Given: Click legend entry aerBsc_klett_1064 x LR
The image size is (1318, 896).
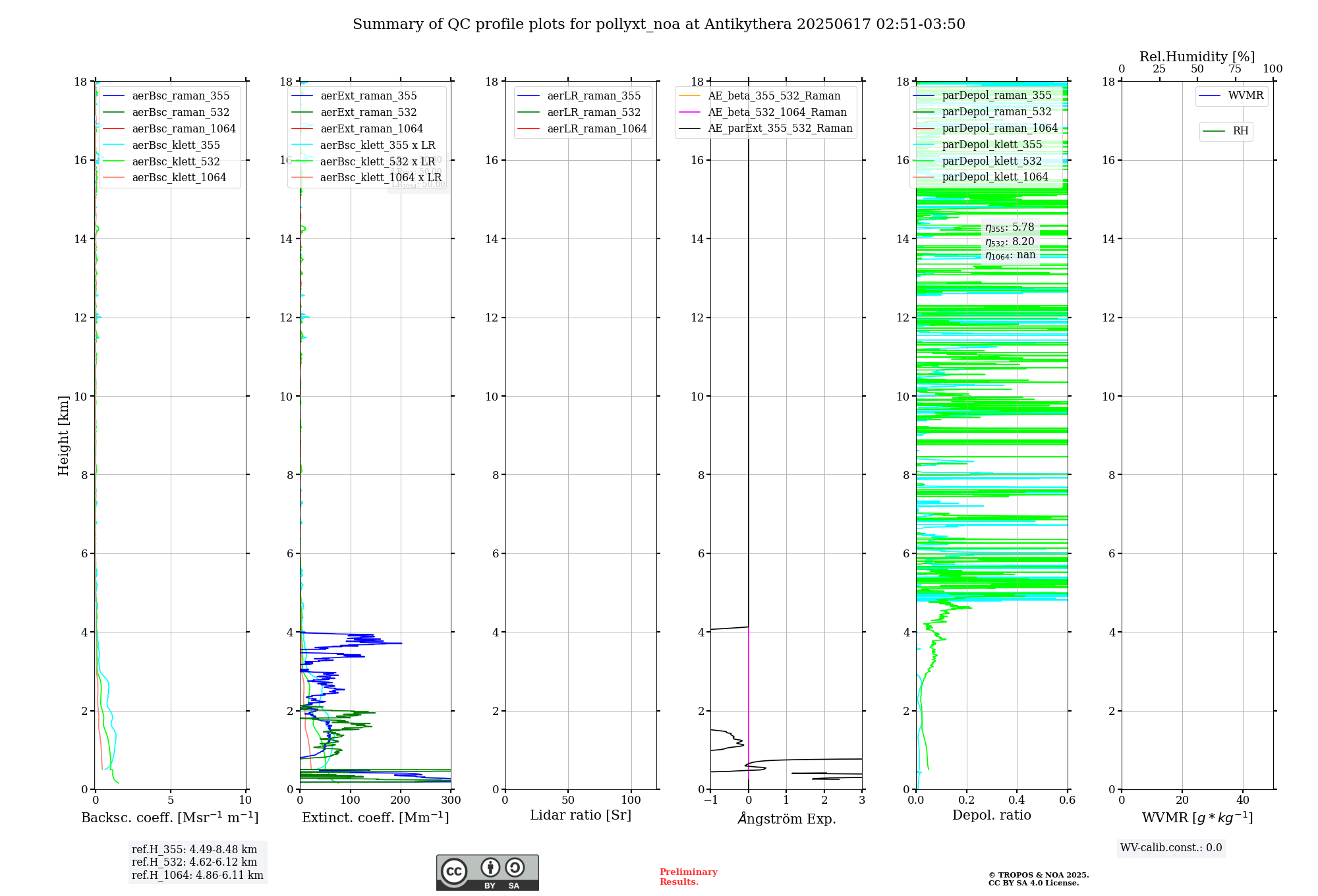Looking at the screenshot, I should pos(367,178).
